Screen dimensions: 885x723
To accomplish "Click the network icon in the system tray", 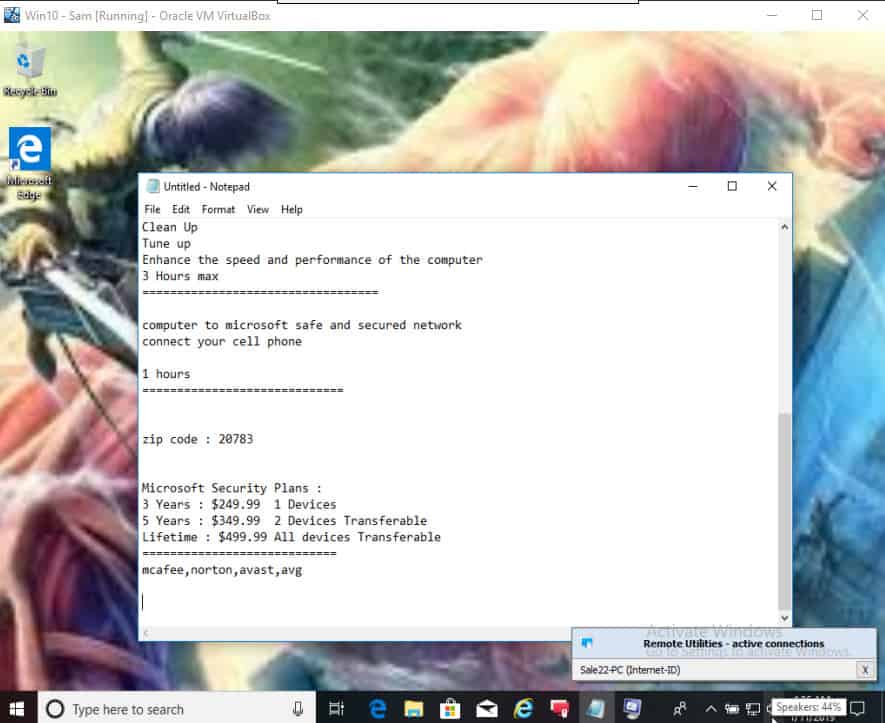I will pos(753,709).
